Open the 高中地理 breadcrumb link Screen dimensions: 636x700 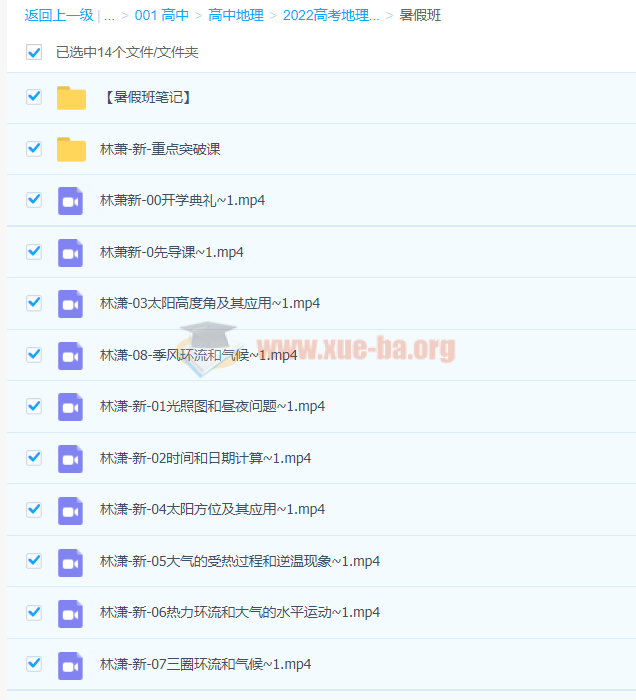click(236, 15)
